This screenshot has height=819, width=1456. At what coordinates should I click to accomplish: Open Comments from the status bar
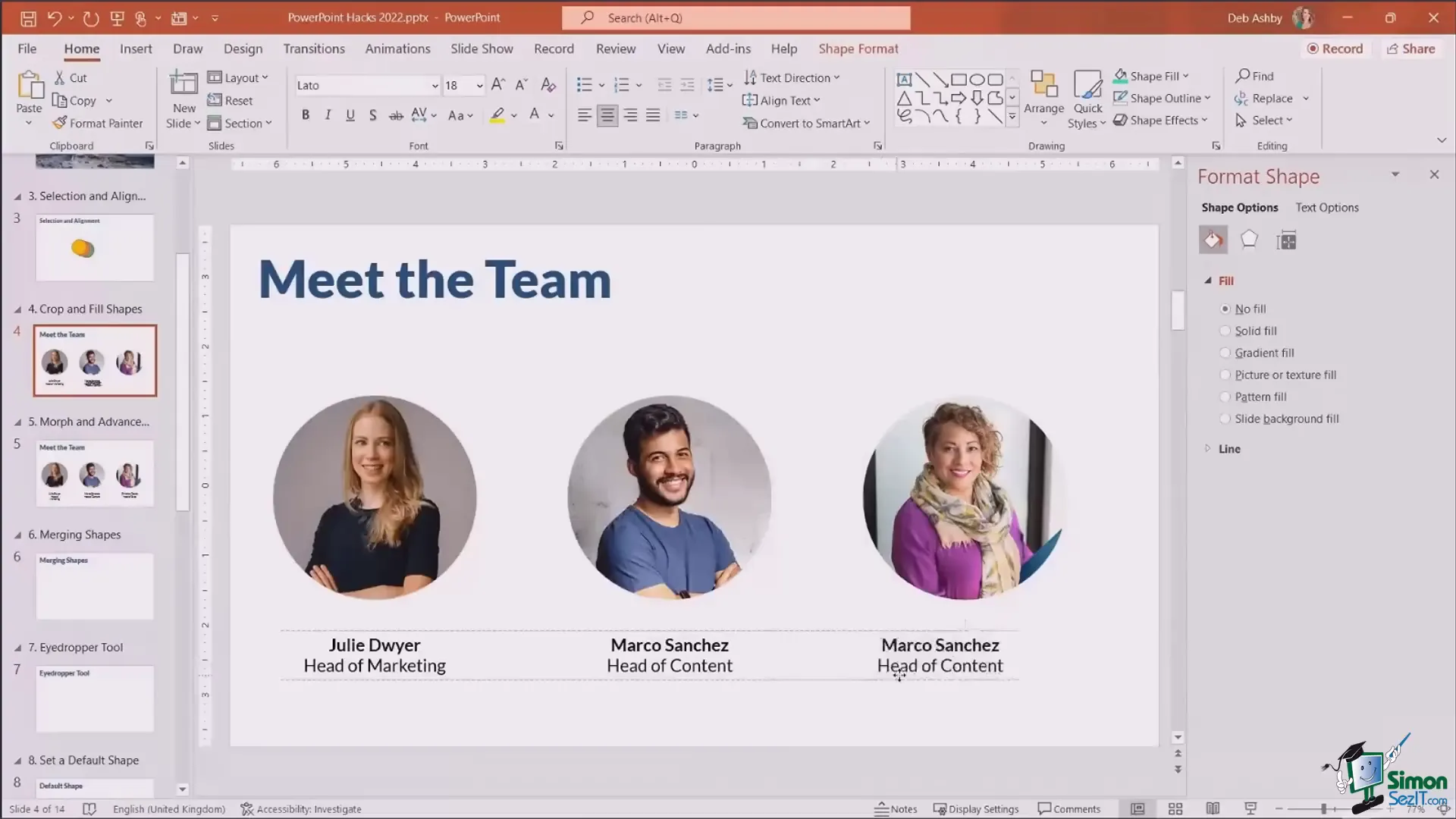coord(1069,809)
